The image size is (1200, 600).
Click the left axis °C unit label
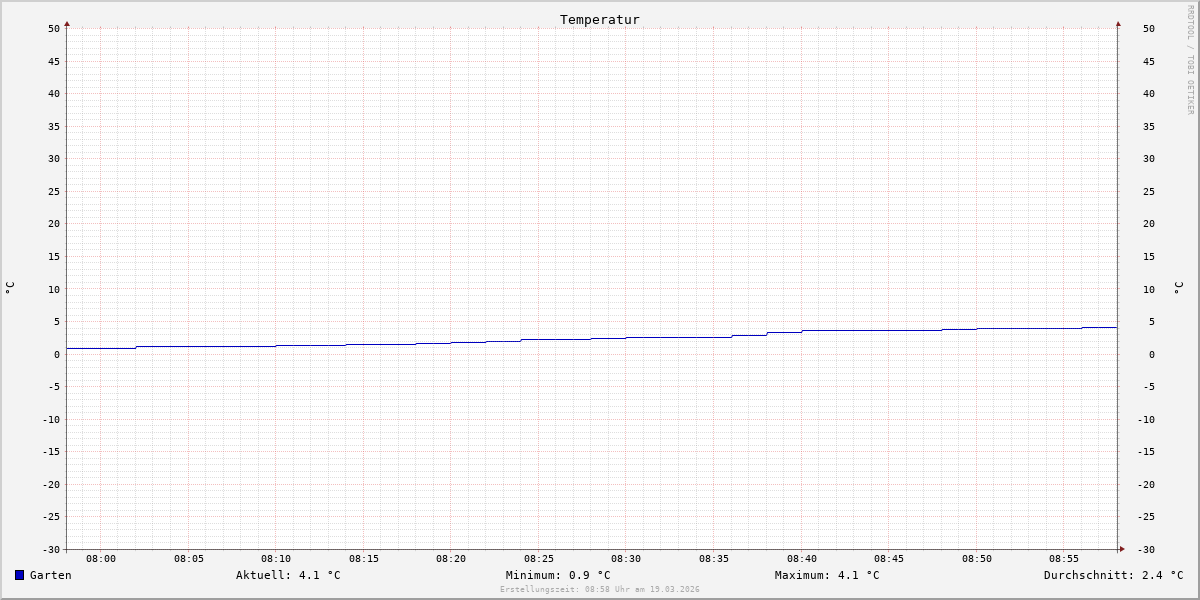pyautogui.click(x=10, y=288)
